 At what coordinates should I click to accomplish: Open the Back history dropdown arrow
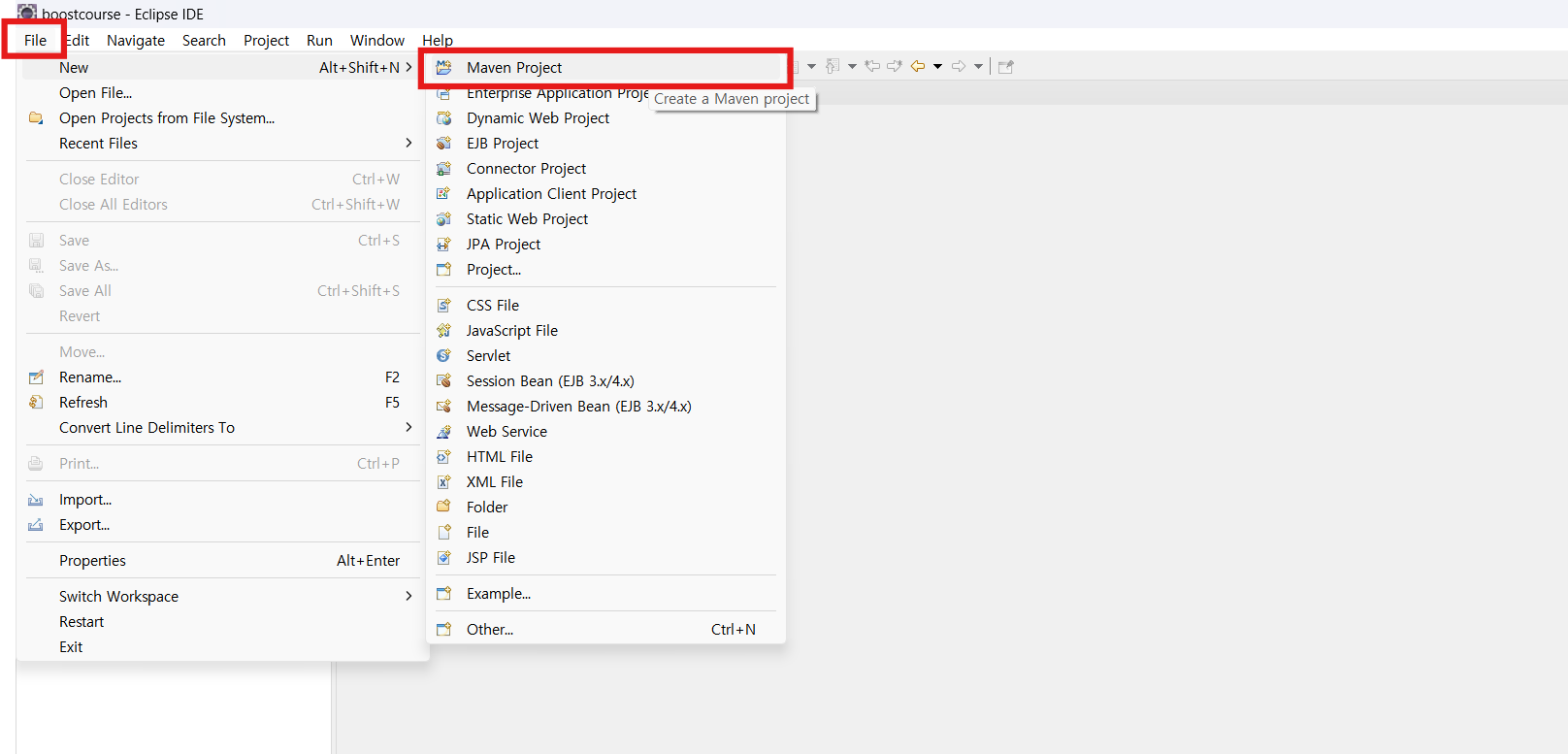click(x=938, y=67)
